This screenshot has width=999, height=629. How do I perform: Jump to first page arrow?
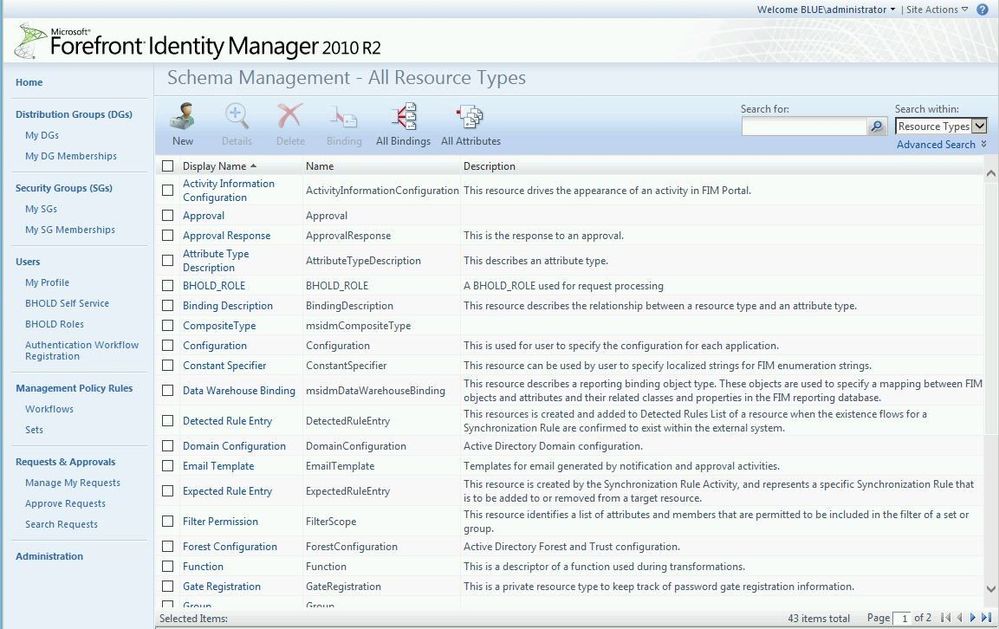click(x=945, y=618)
